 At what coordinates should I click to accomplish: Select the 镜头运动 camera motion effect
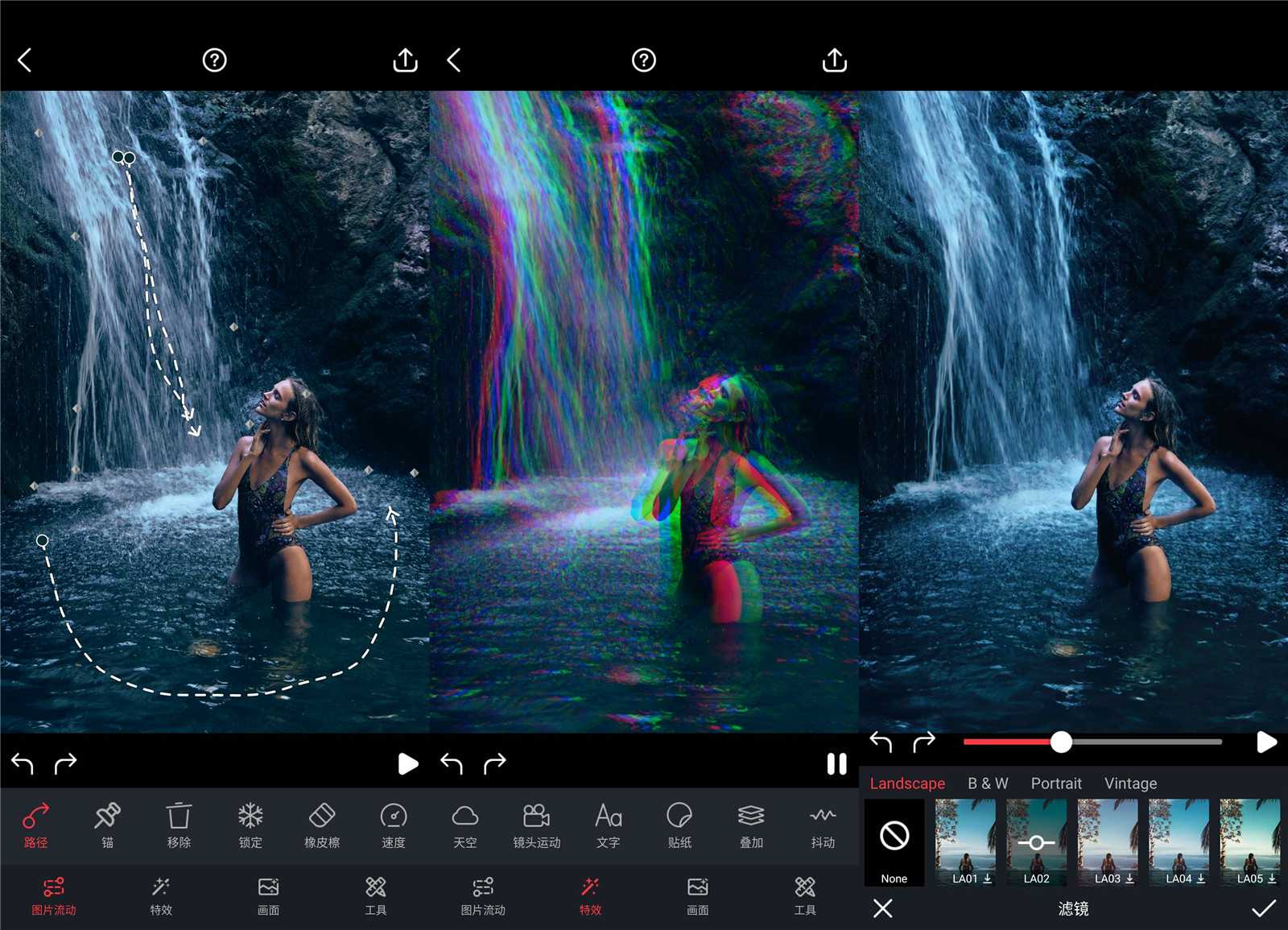tap(537, 825)
